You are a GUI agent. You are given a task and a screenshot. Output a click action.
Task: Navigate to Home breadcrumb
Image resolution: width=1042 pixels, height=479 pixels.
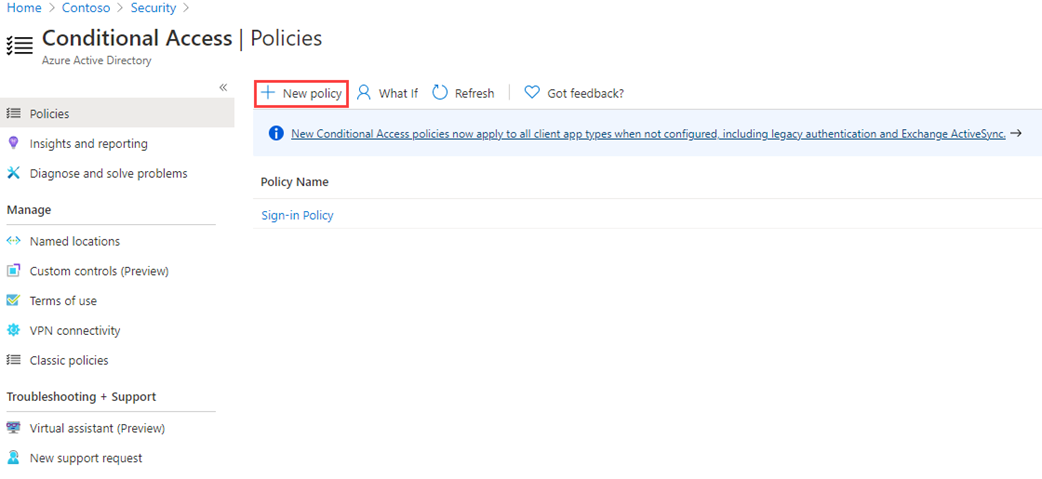24,8
